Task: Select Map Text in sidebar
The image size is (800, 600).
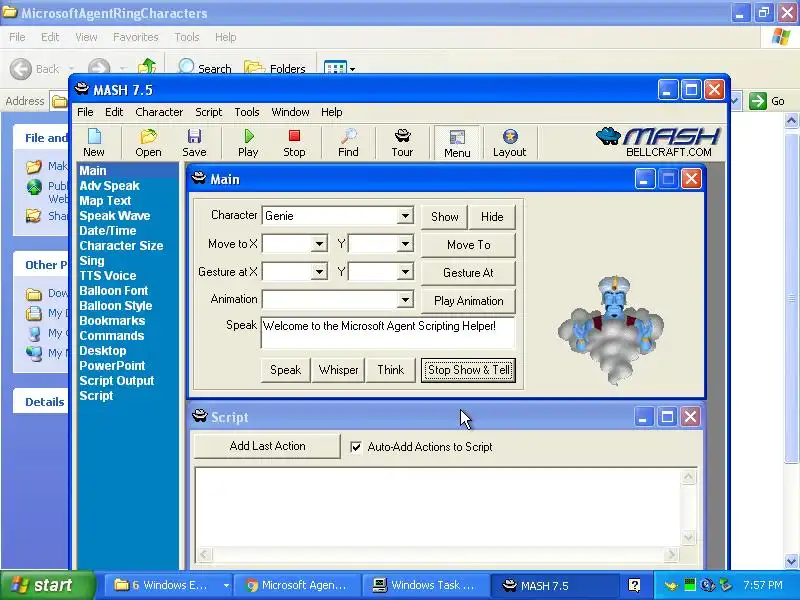Action: [x=105, y=201]
